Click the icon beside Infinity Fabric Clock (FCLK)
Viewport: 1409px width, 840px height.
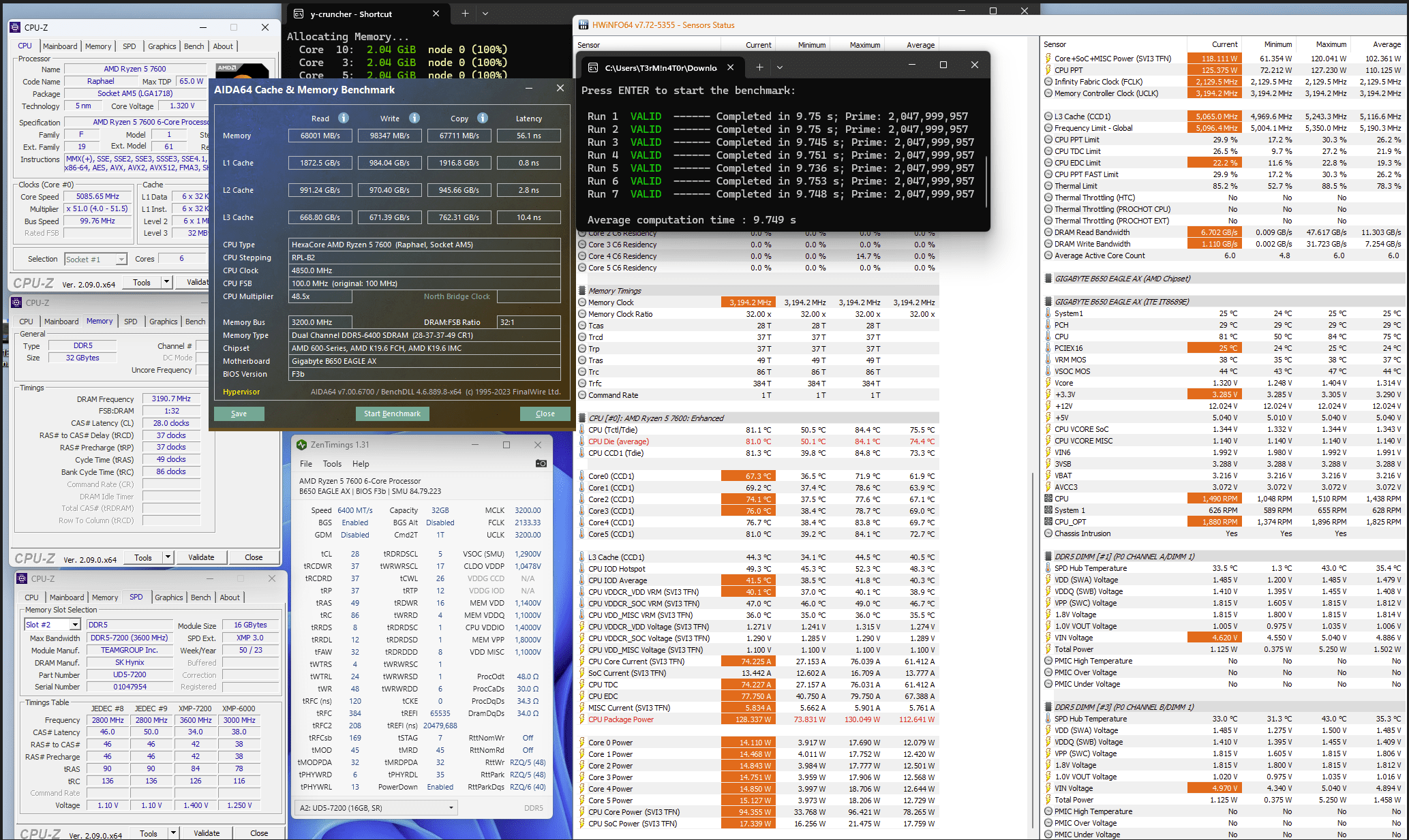coord(1048,82)
